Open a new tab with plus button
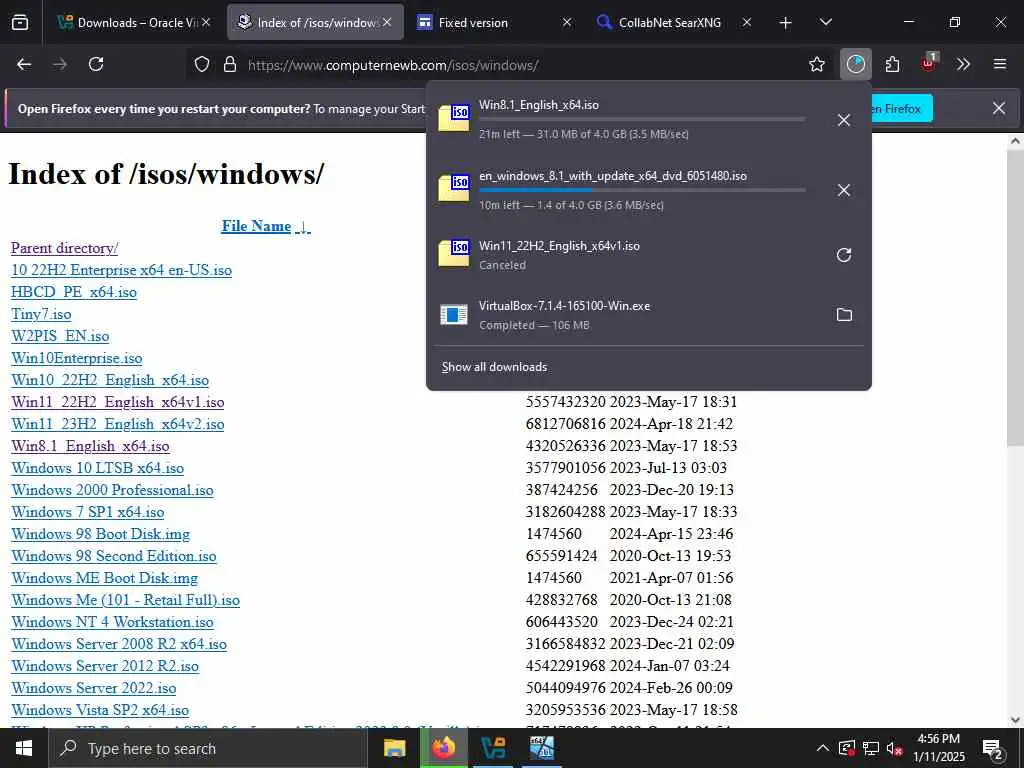1024x768 pixels. (x=786, y=23)
